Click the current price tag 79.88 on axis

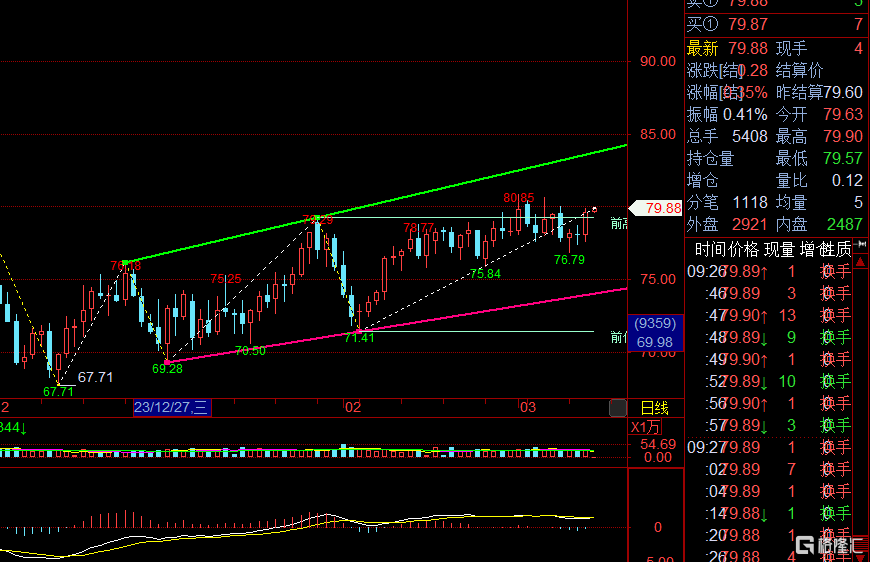coord(656,209)
